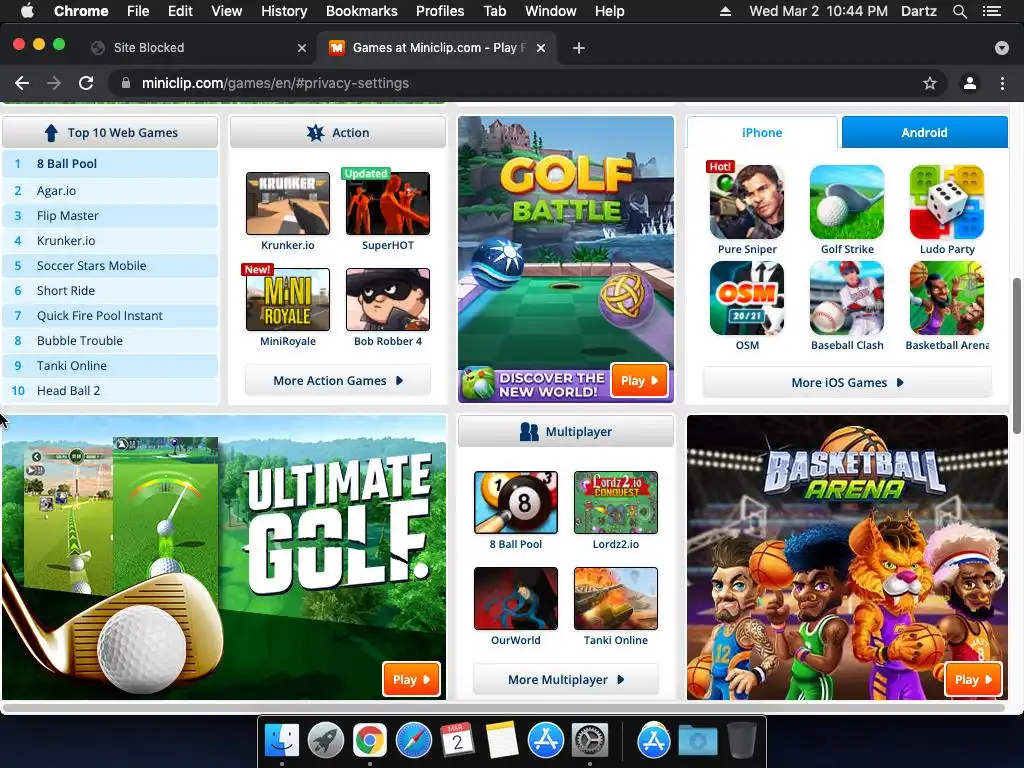This screenshot has width=1024, height=768.
Task: Open Flip Master in the top 10 list
Action: [x=110, y=216]
